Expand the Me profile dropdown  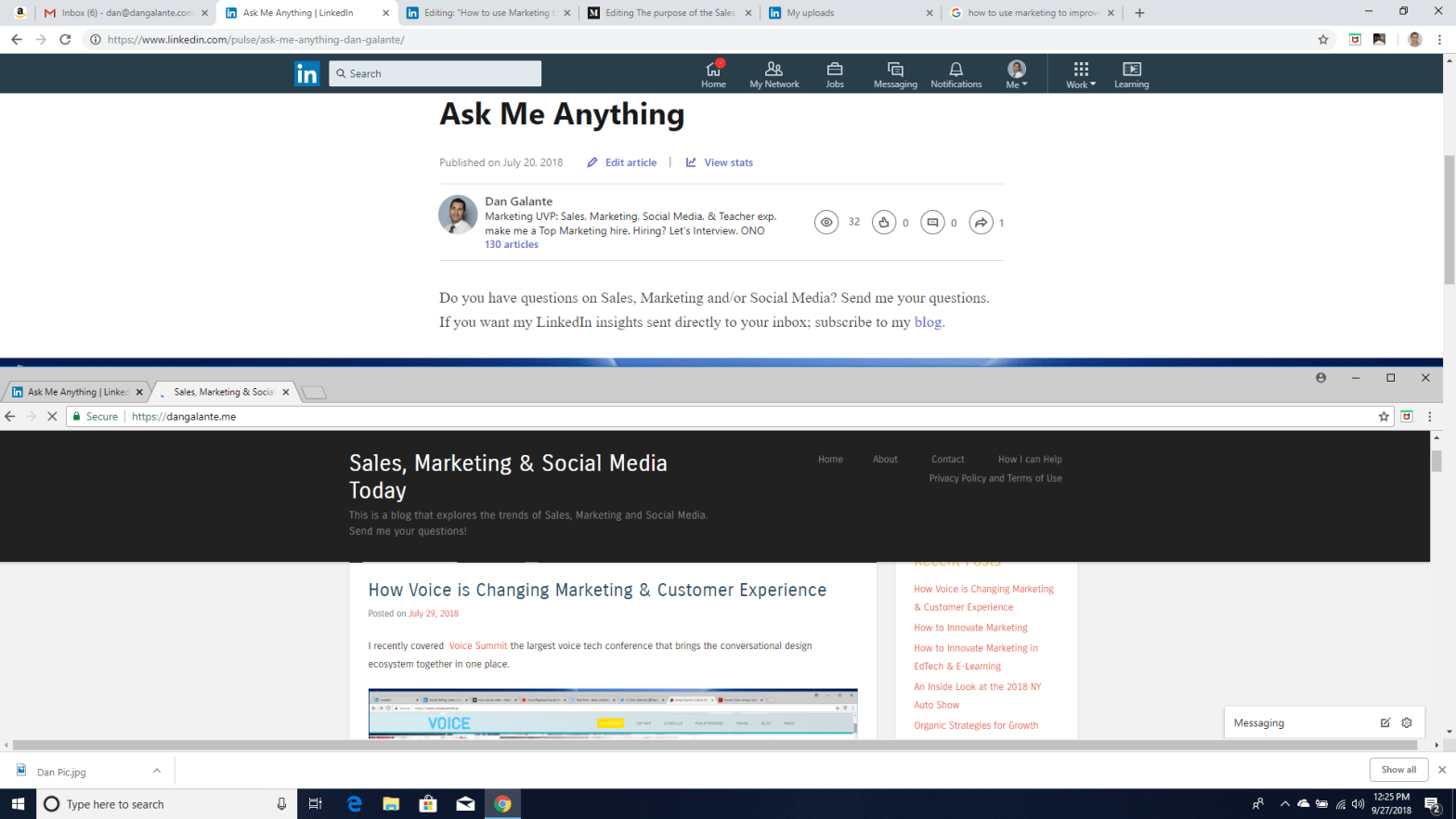coord(1017,74)
